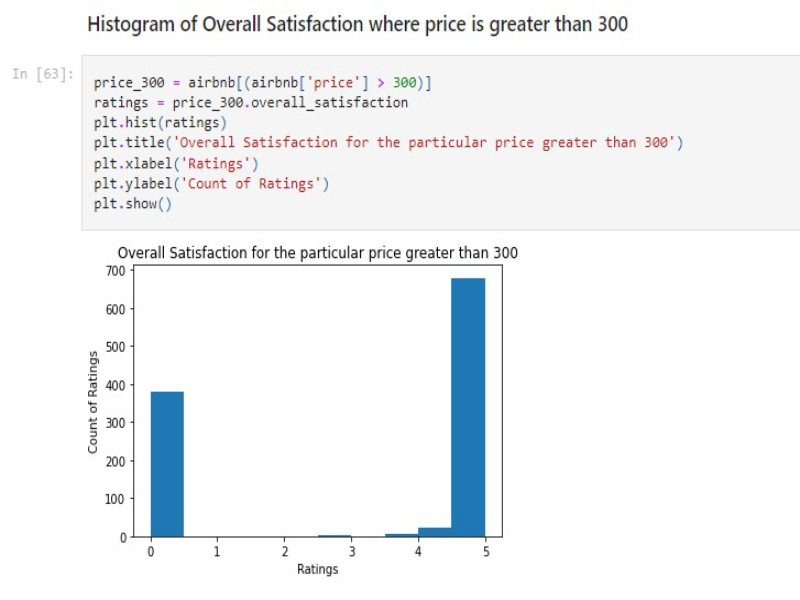Click the plt.title code line
This screenshot has width=800, height=600.
tap(388, 142)
